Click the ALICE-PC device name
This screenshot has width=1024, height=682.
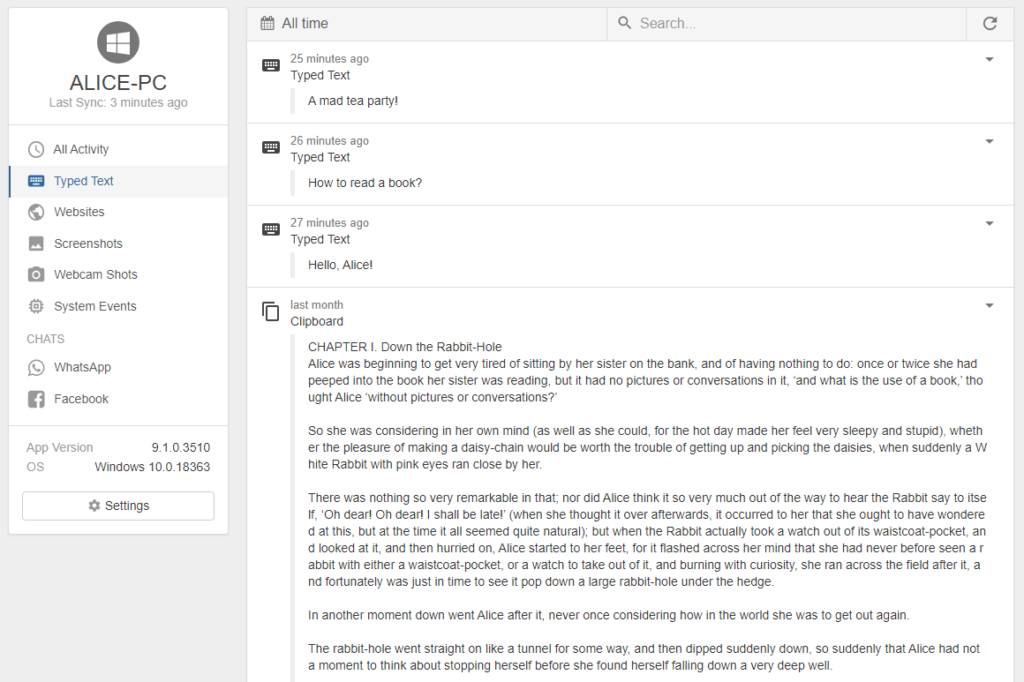(118, 83)
